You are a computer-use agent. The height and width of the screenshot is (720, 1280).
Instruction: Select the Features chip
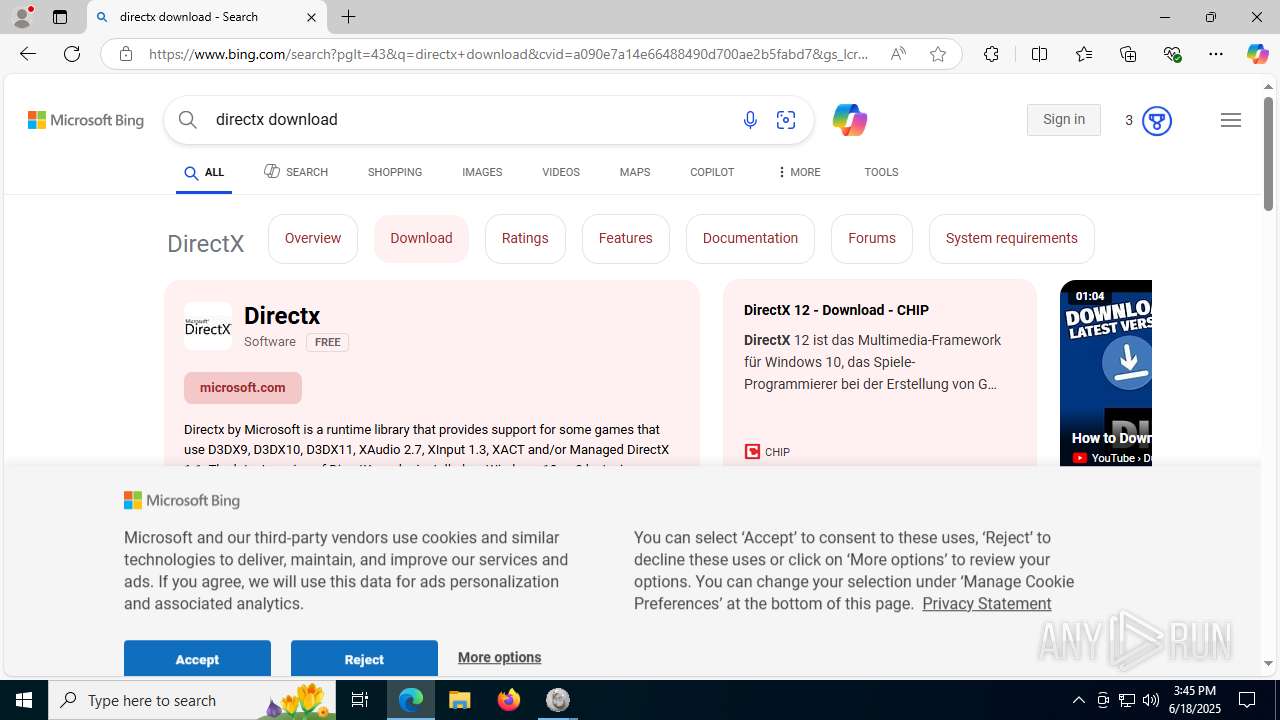pos(626,239)
